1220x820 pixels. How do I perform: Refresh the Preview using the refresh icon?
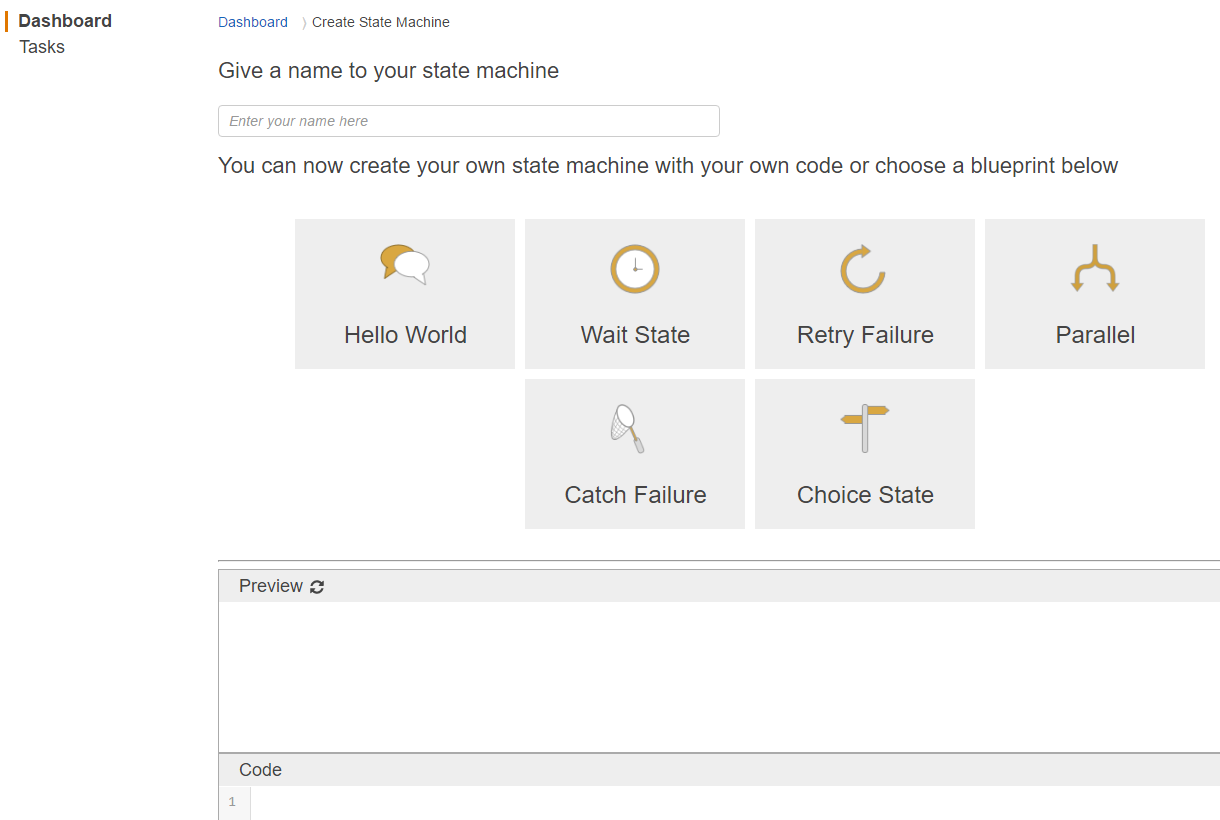click(317, 587)
